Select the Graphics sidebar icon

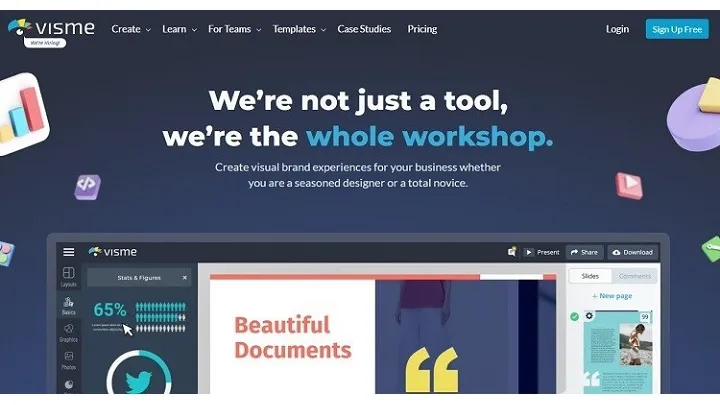[x=68, y=332]
